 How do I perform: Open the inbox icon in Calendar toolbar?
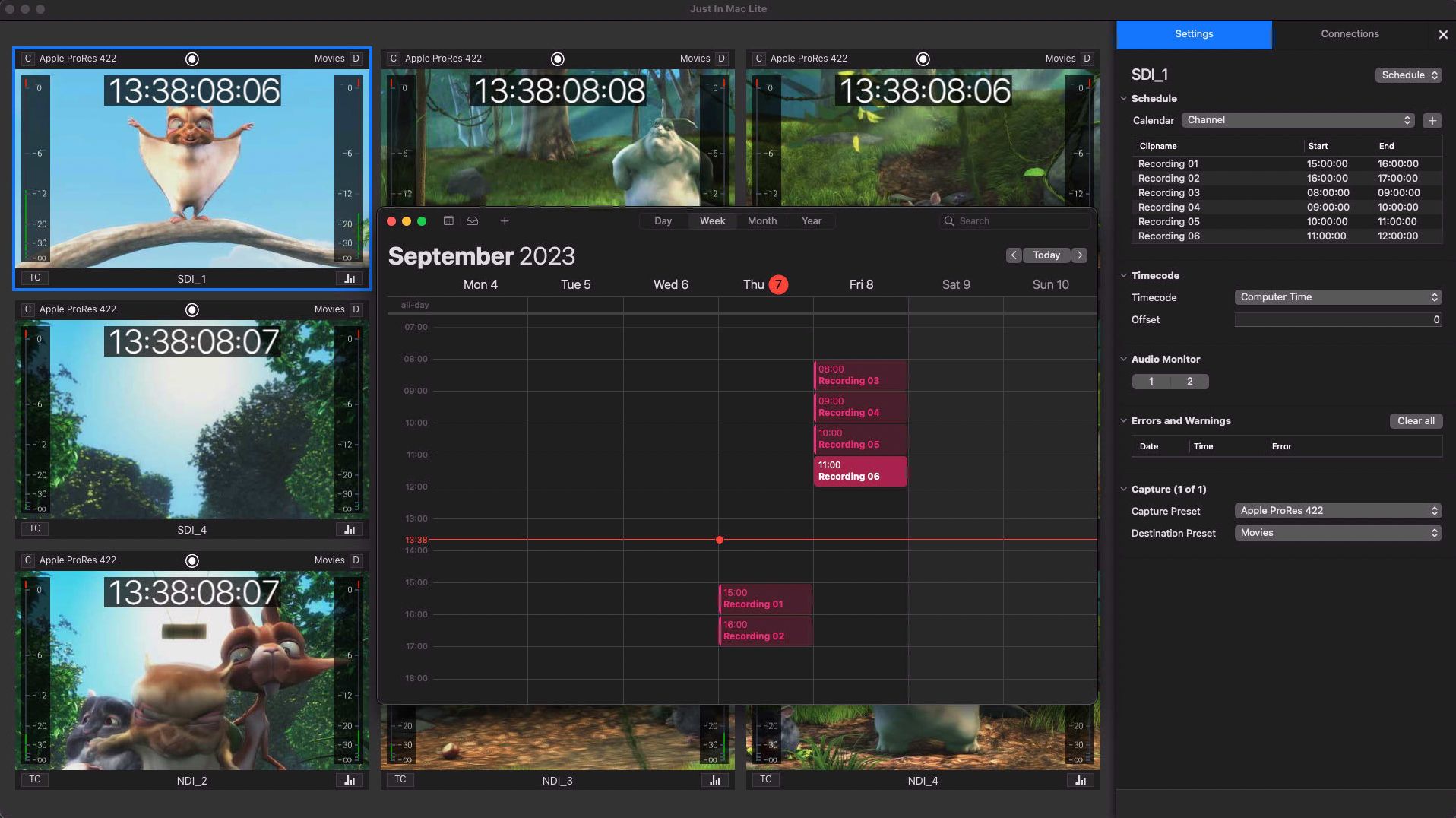472,221
